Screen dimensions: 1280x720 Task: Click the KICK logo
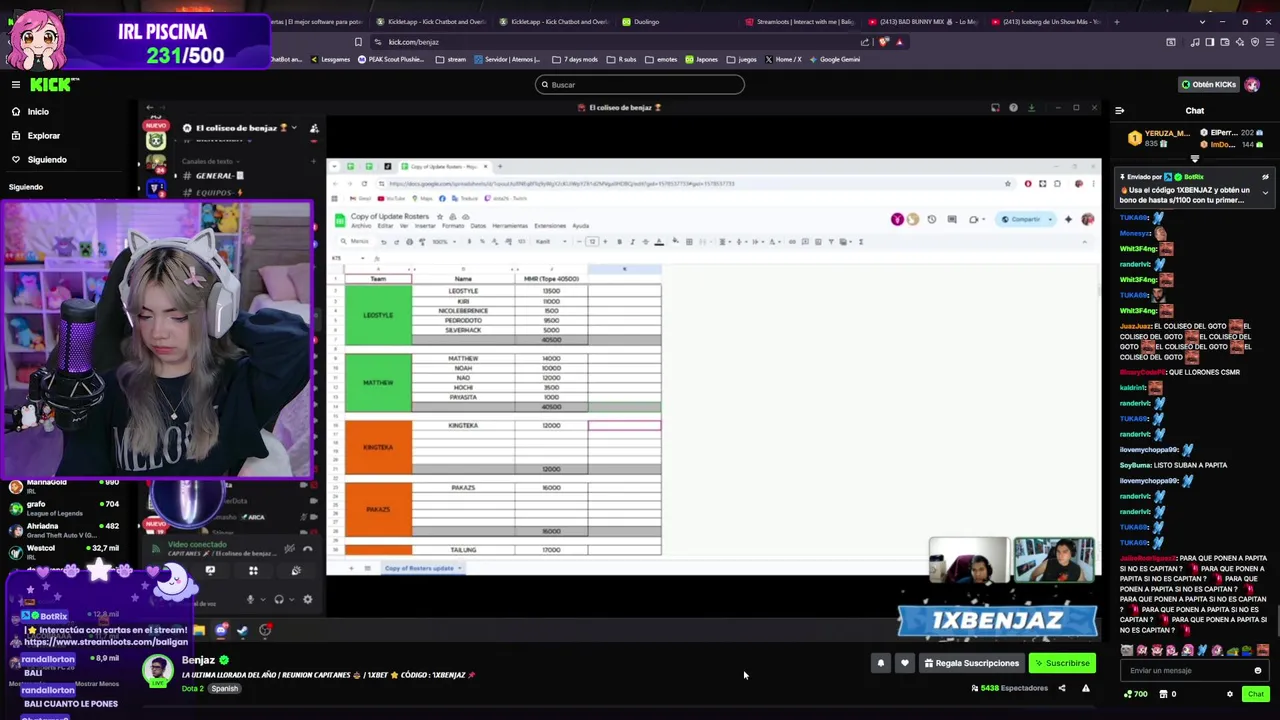[54, 85]
